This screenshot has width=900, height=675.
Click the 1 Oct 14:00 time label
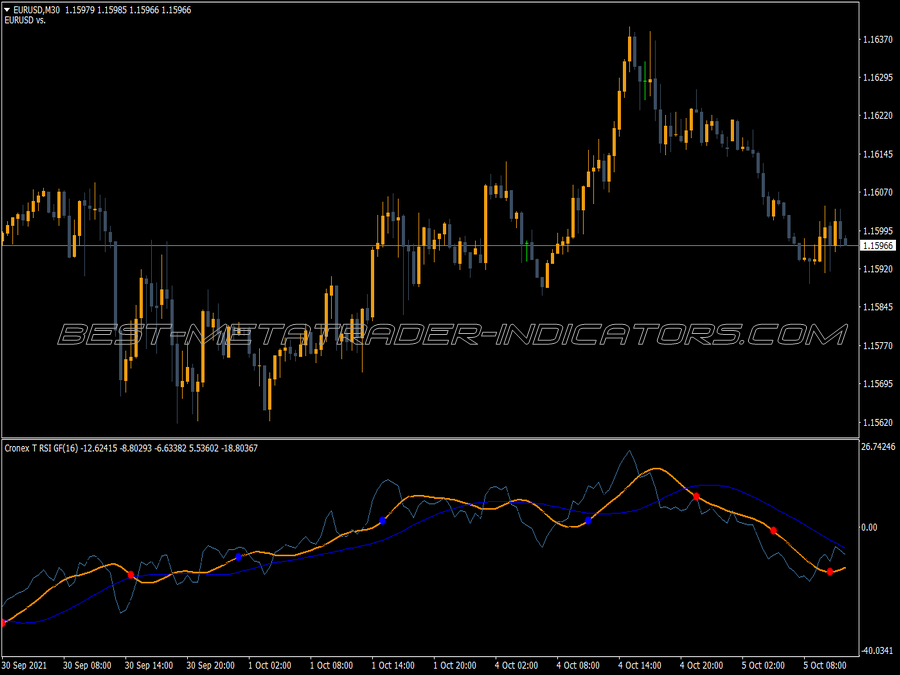[x=393, y=665]
